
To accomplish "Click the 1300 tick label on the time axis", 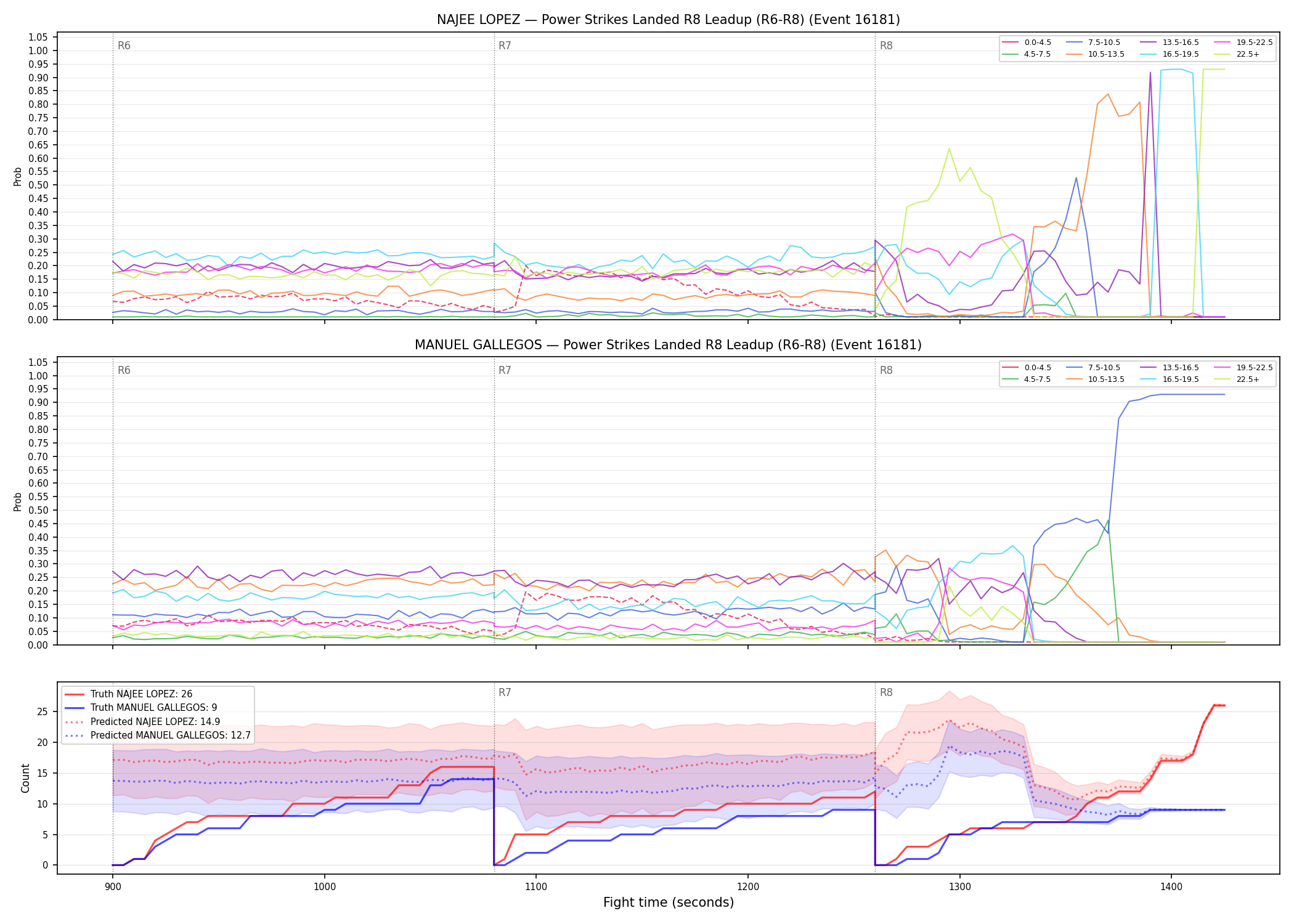I will 959,887.
